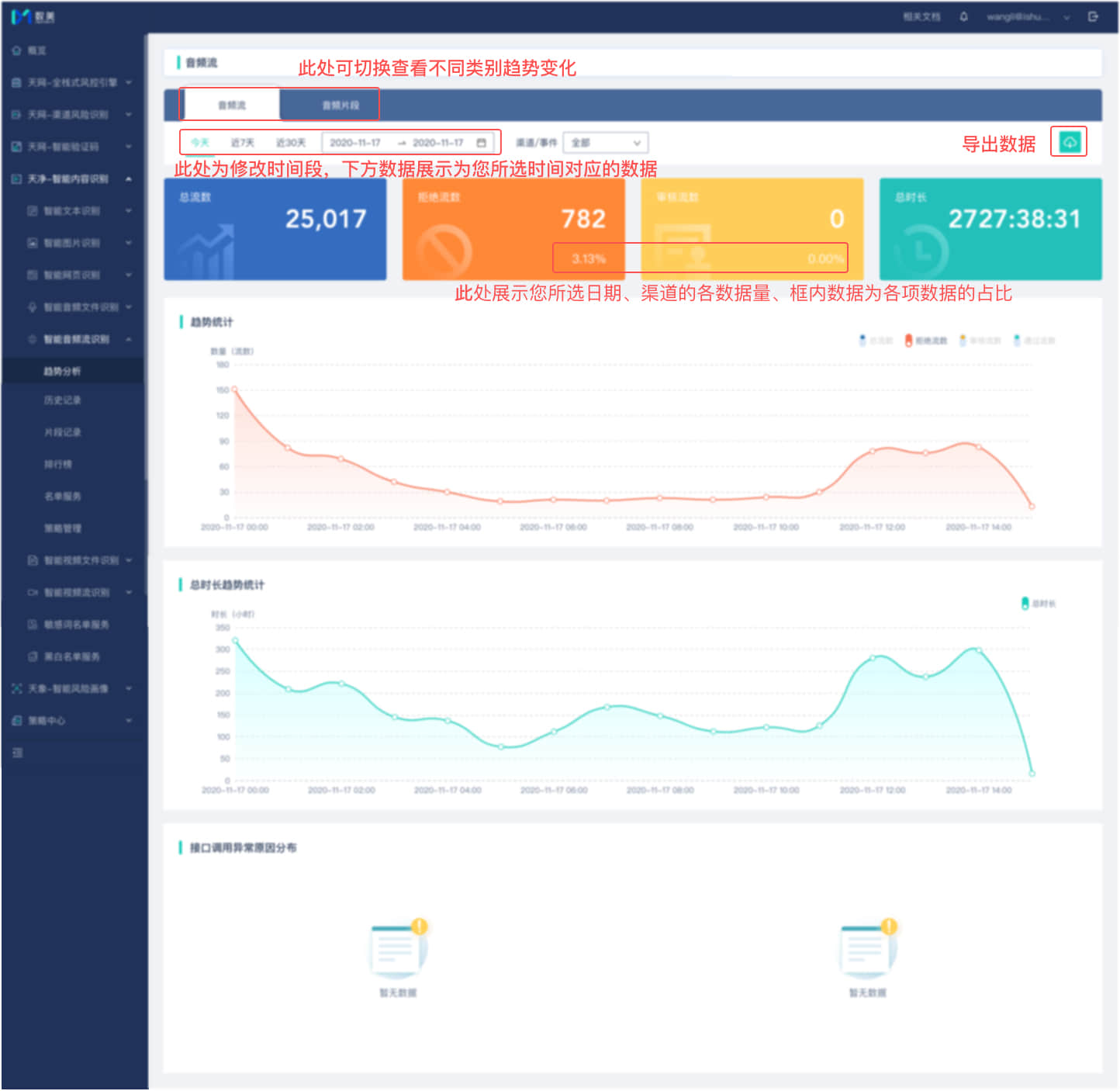Open the 渠道/事件 dropdown showing 全部
This screenshot has height=1091, width=1120.
pos(605,143)
